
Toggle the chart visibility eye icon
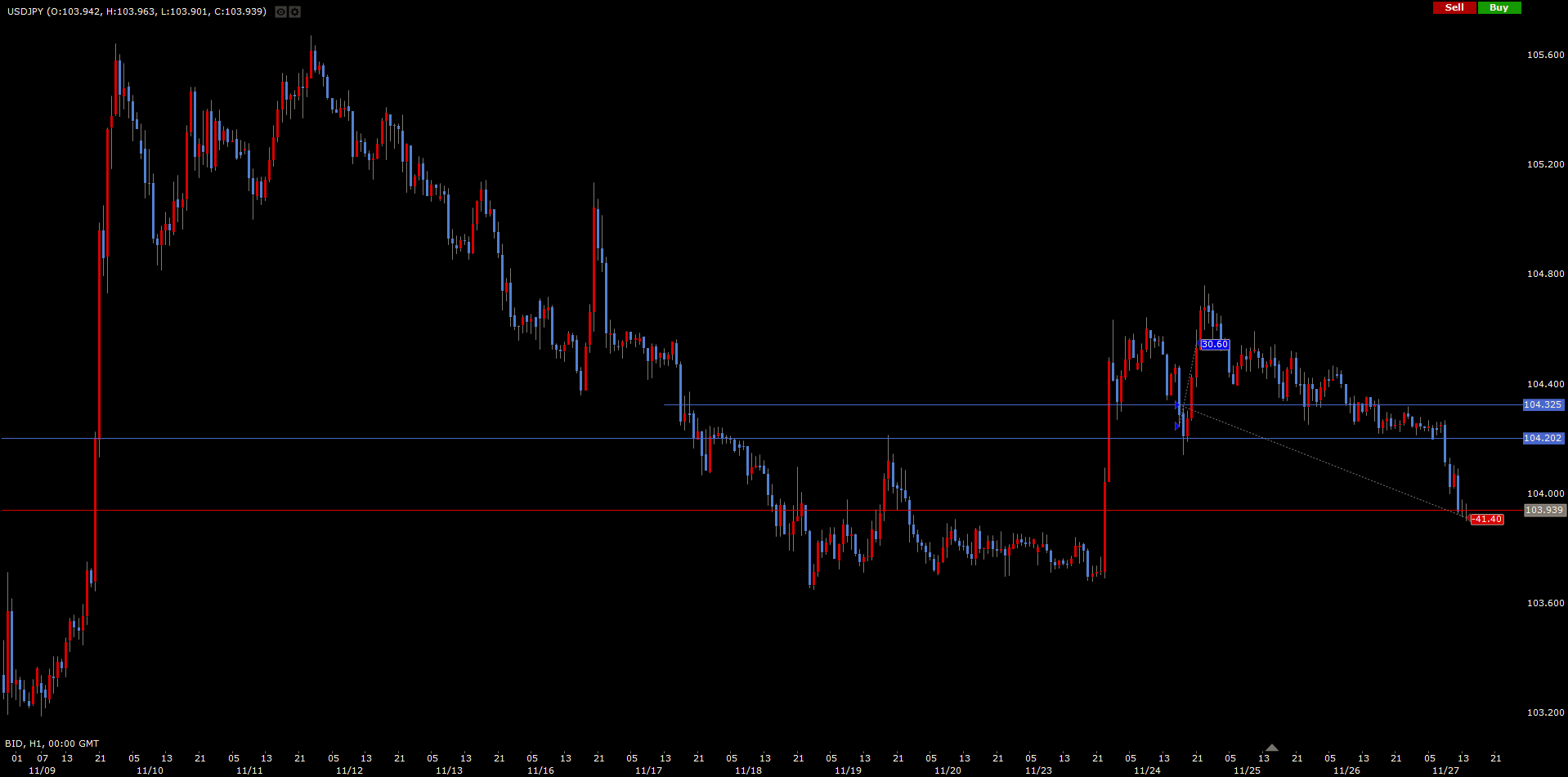280,12
